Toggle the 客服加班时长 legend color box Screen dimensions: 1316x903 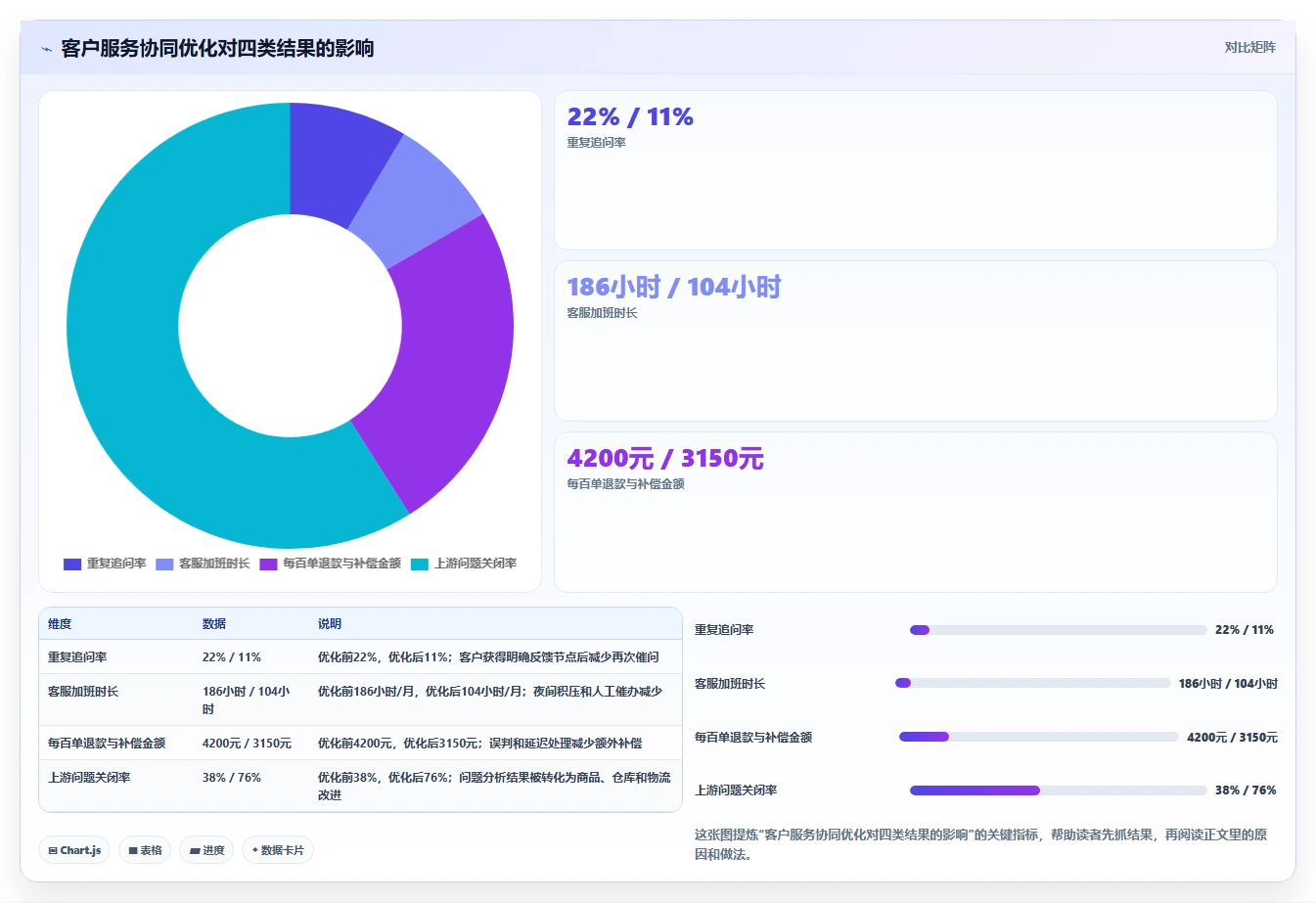[164, 564]
